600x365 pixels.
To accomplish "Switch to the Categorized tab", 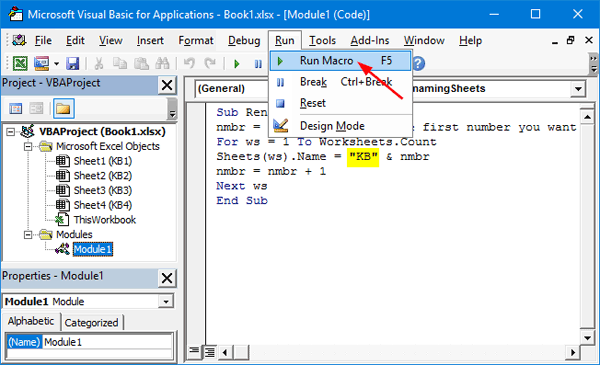I will 91,323.
